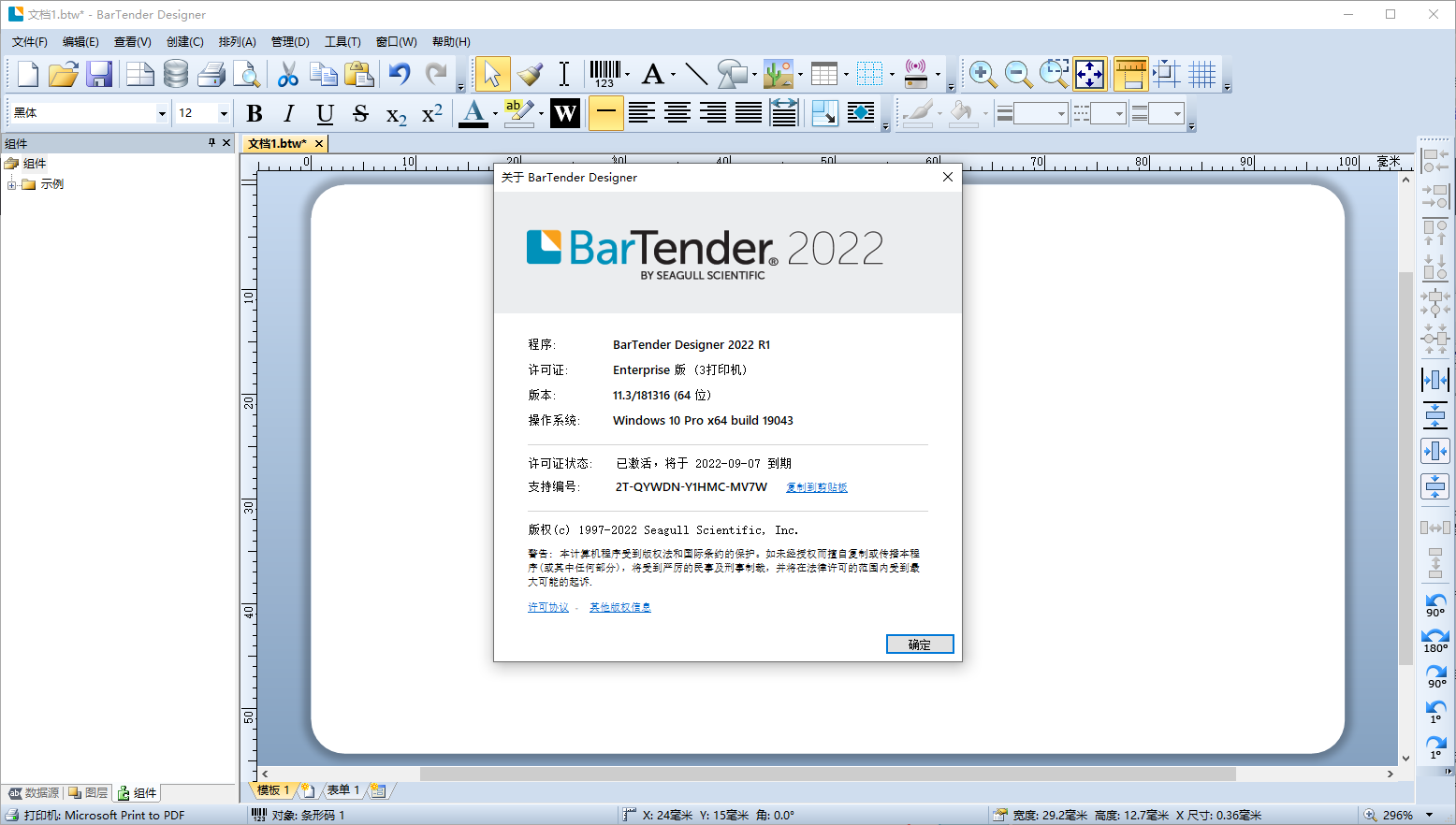
Task: Open picture tool dropdown arrow
Action: coord(800,74)
